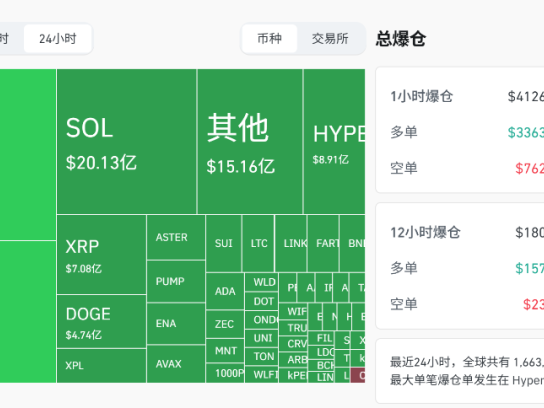This screenshot has height=408, width=544.
Task: Click the ZEC treemap cell
Action: coord(225,324)
